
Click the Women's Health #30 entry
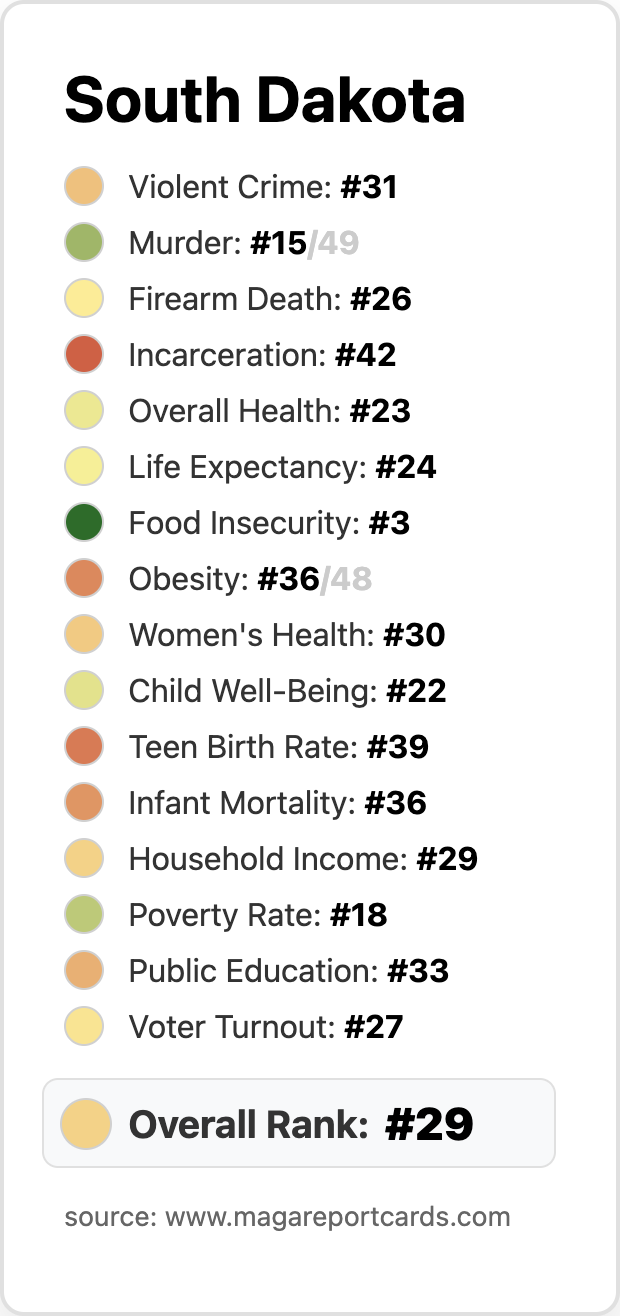pyautogui.click(x=255, y=635)
